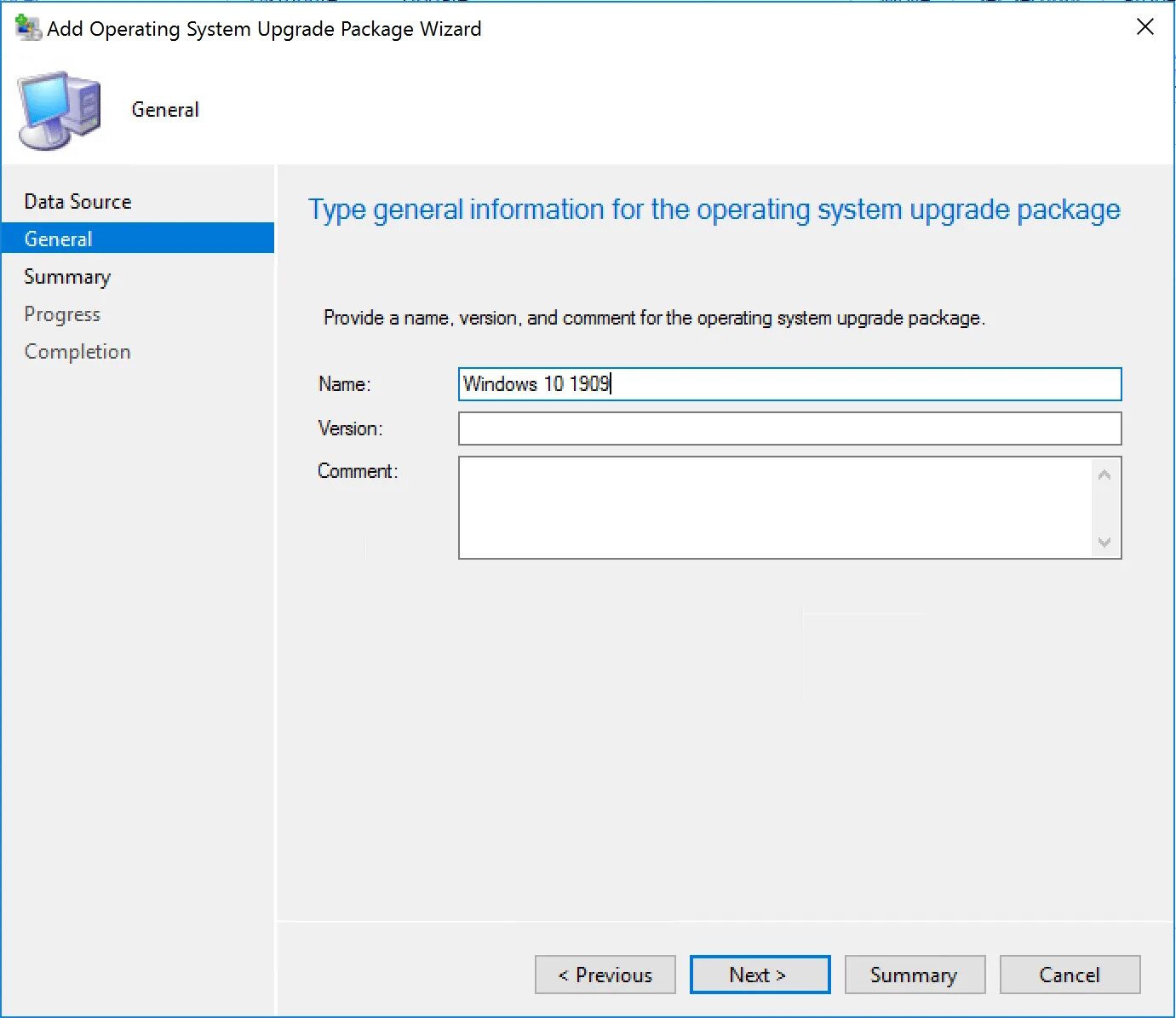This screenshot has height=1018, width=1176.
Task: Jump to the Summary step in the sidebar
Action: tap(67, 277)
